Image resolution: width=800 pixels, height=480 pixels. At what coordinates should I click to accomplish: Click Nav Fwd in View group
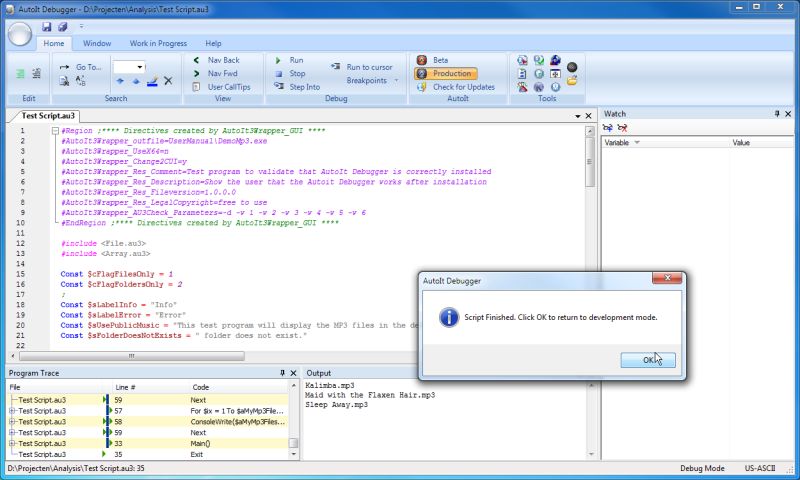[x=215, y=73]
